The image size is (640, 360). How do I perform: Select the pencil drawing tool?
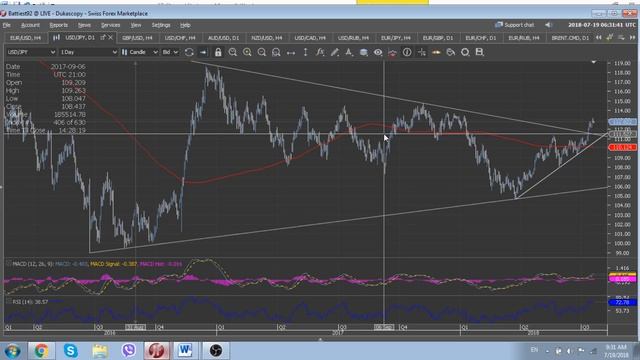pyautogui.click(x=334, y=52)
